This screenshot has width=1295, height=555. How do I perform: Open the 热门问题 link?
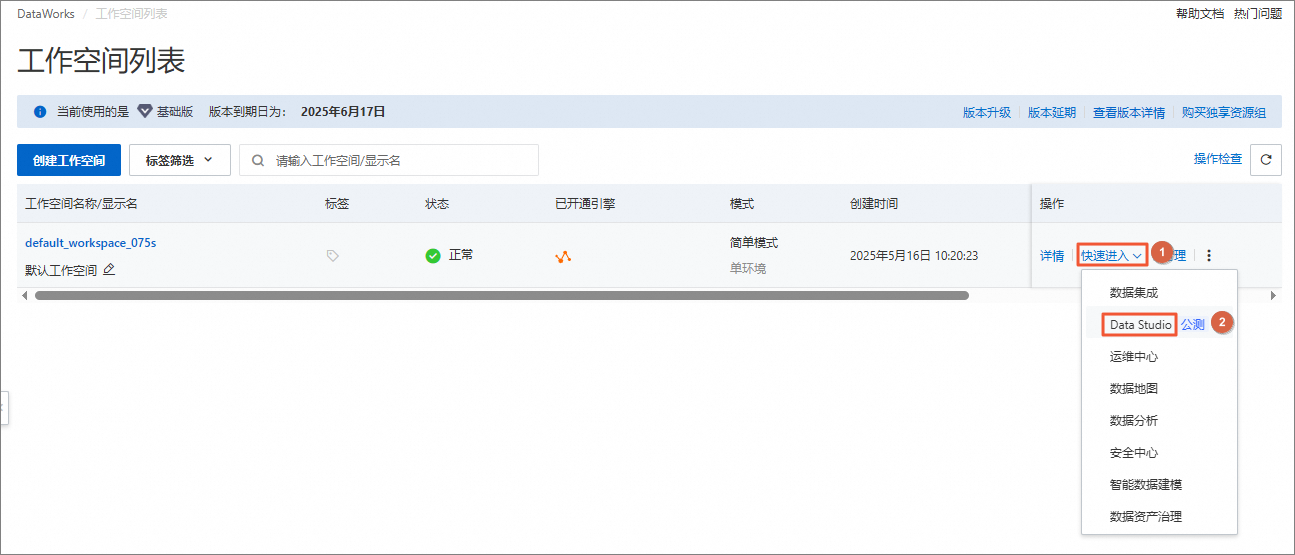pos(1258,14)
